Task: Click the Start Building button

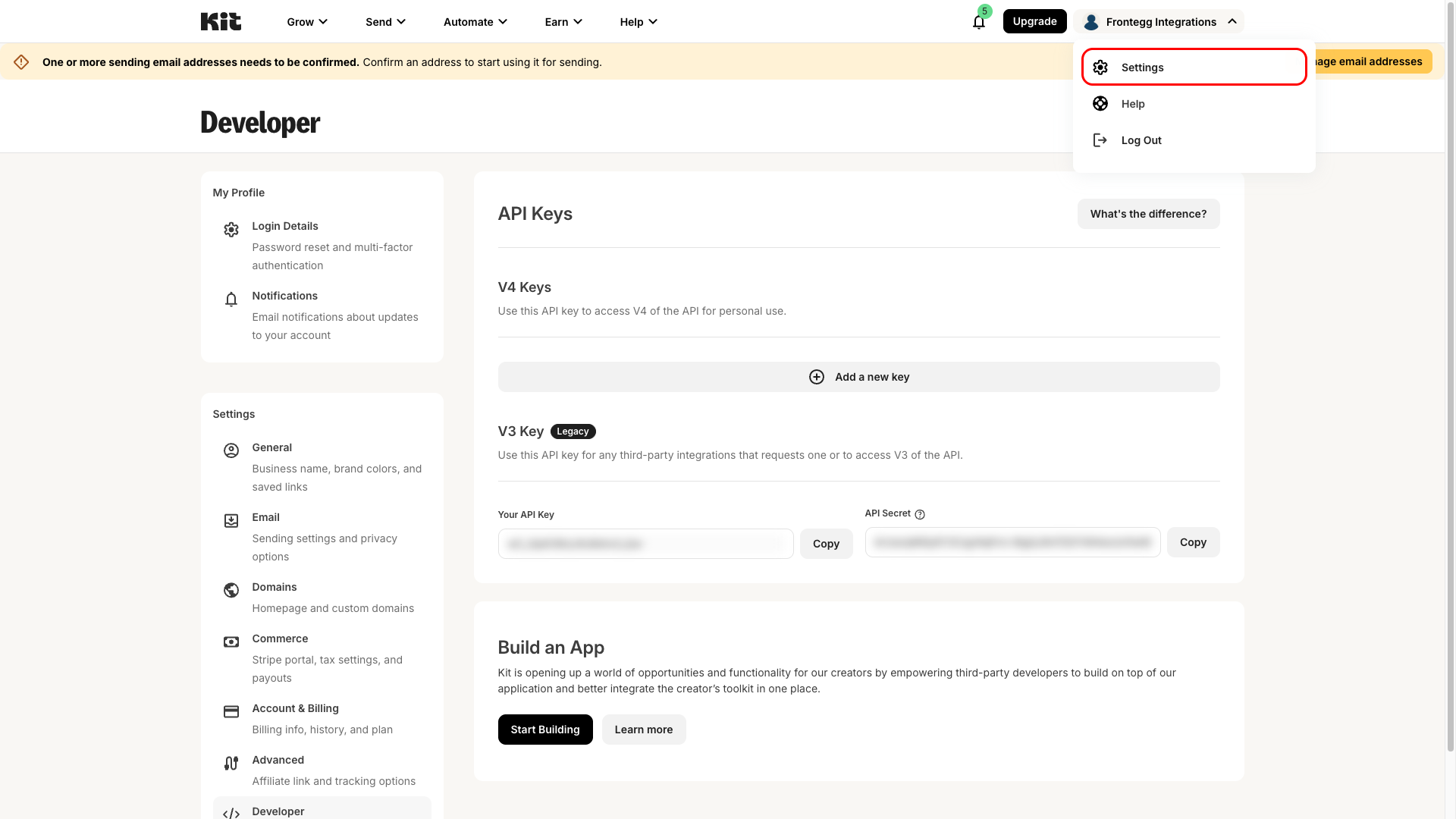Action: click(x=545, y=730)
